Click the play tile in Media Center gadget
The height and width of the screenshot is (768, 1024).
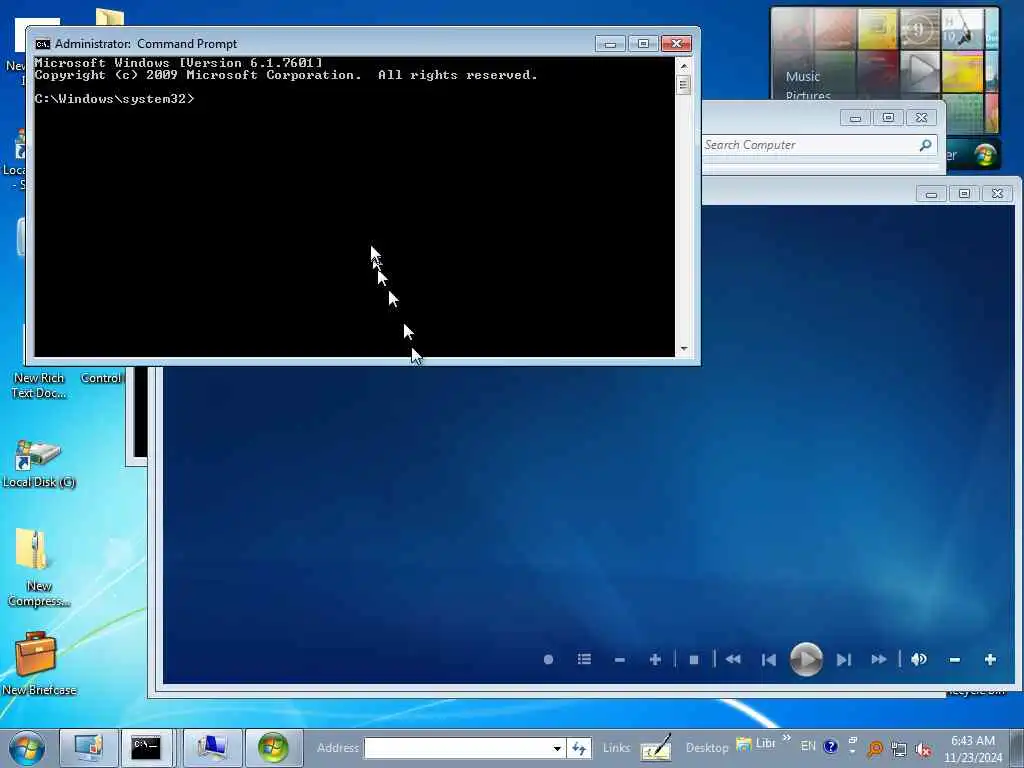click(x=920, y=71)
